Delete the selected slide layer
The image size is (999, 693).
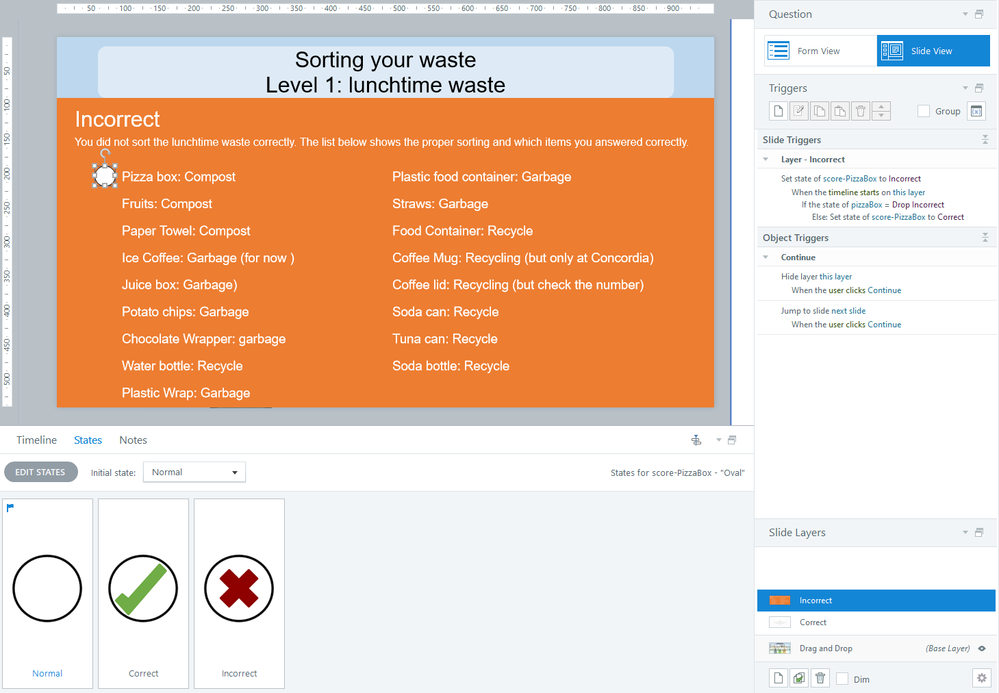820,678
